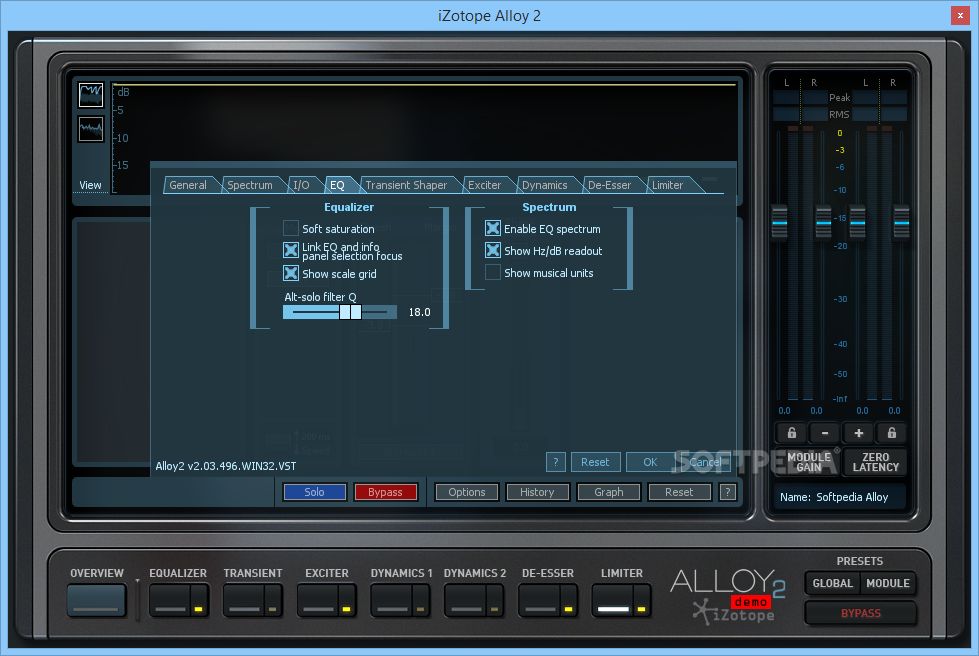The height and width of the screenshot is (656, 979).
Task: Open the Equalizer module
Action: (x=170, y=601)
